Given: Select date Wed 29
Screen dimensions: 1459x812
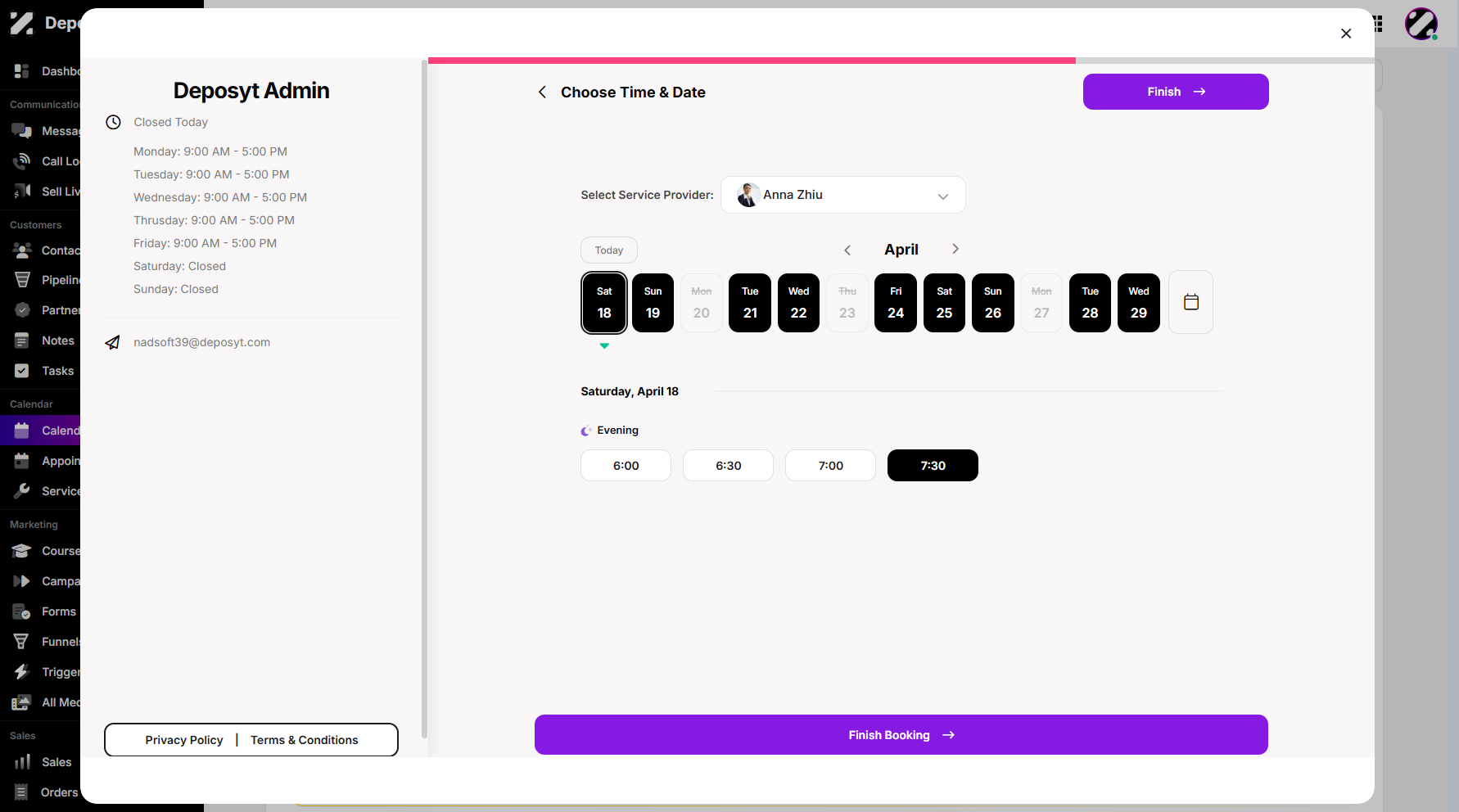Looking at the screenshot, I should tap(1139, 303).
